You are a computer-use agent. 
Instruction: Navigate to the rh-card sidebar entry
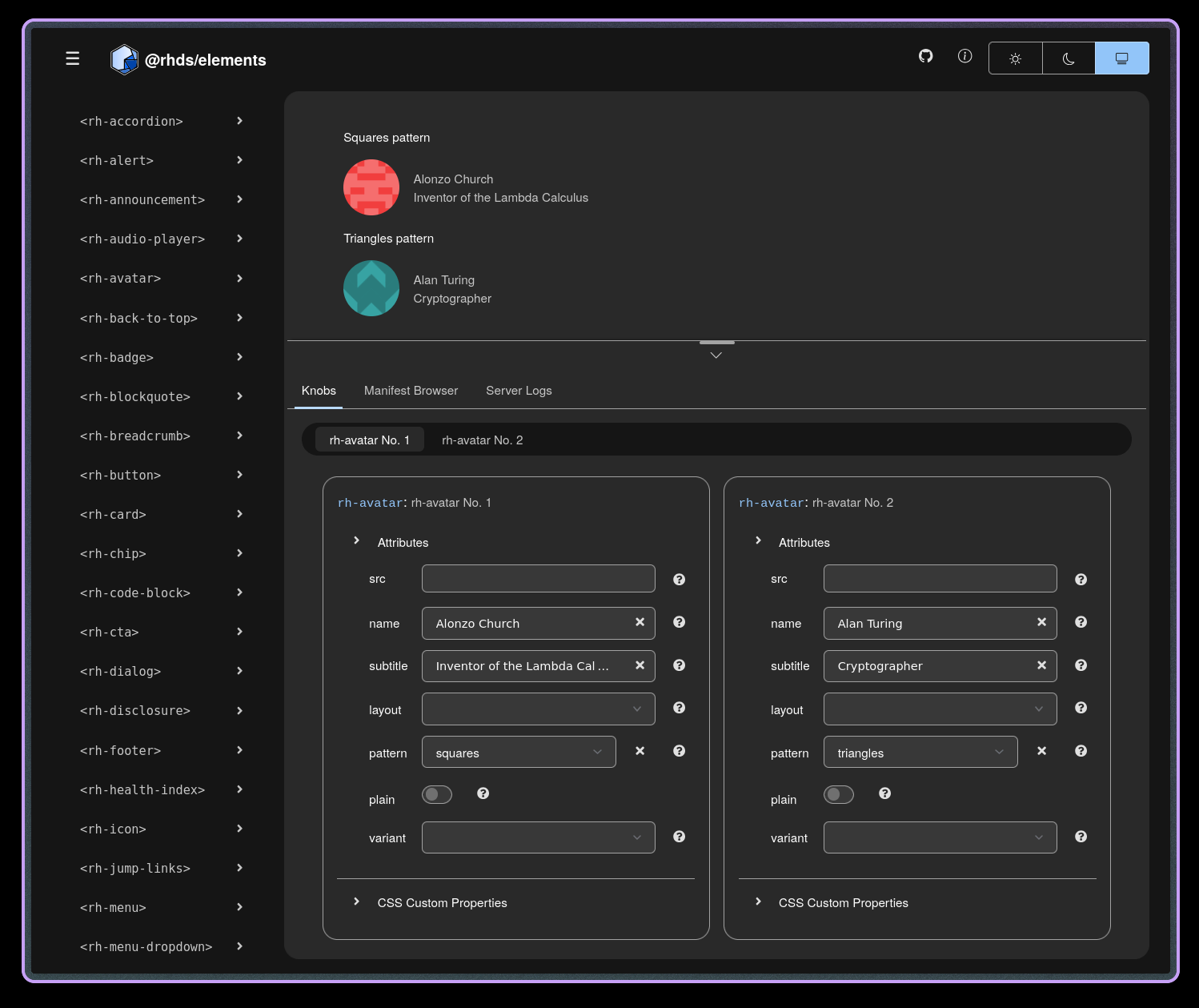113,514
